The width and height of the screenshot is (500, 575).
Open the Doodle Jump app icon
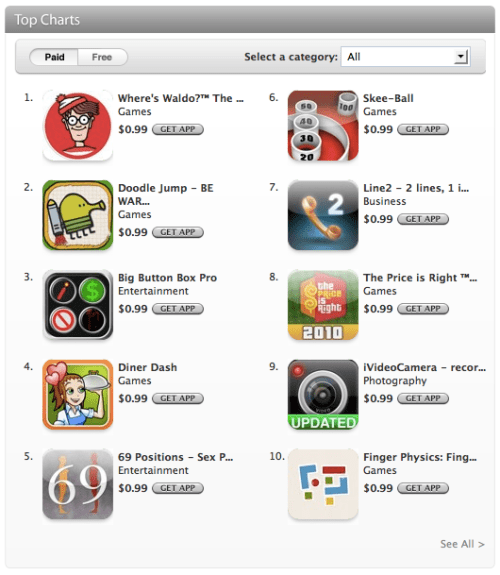click(77, 215)
